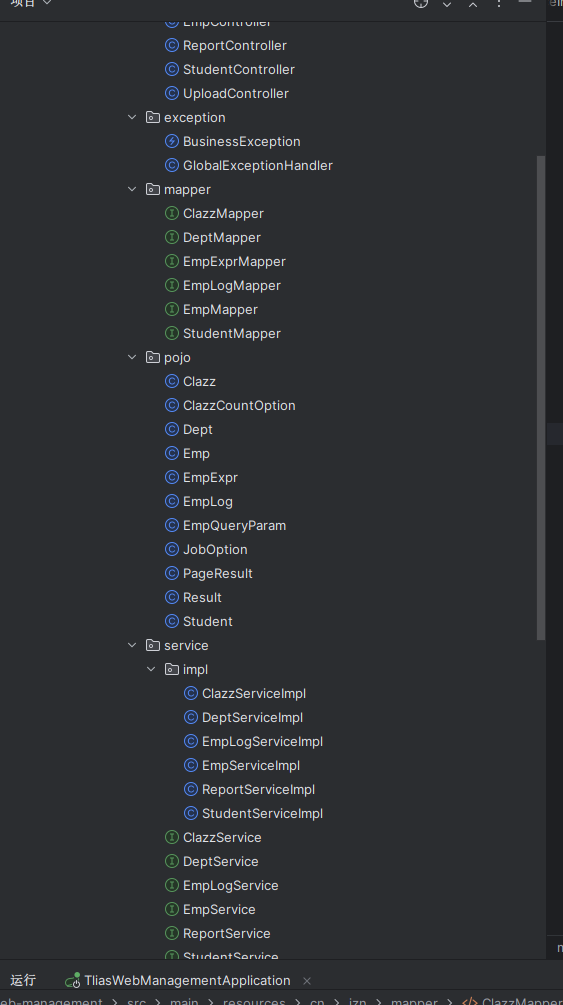This screenshot has width=563, height=1005.
Task: Click the DeptService interface icon
Action: (x=171, y=861)
